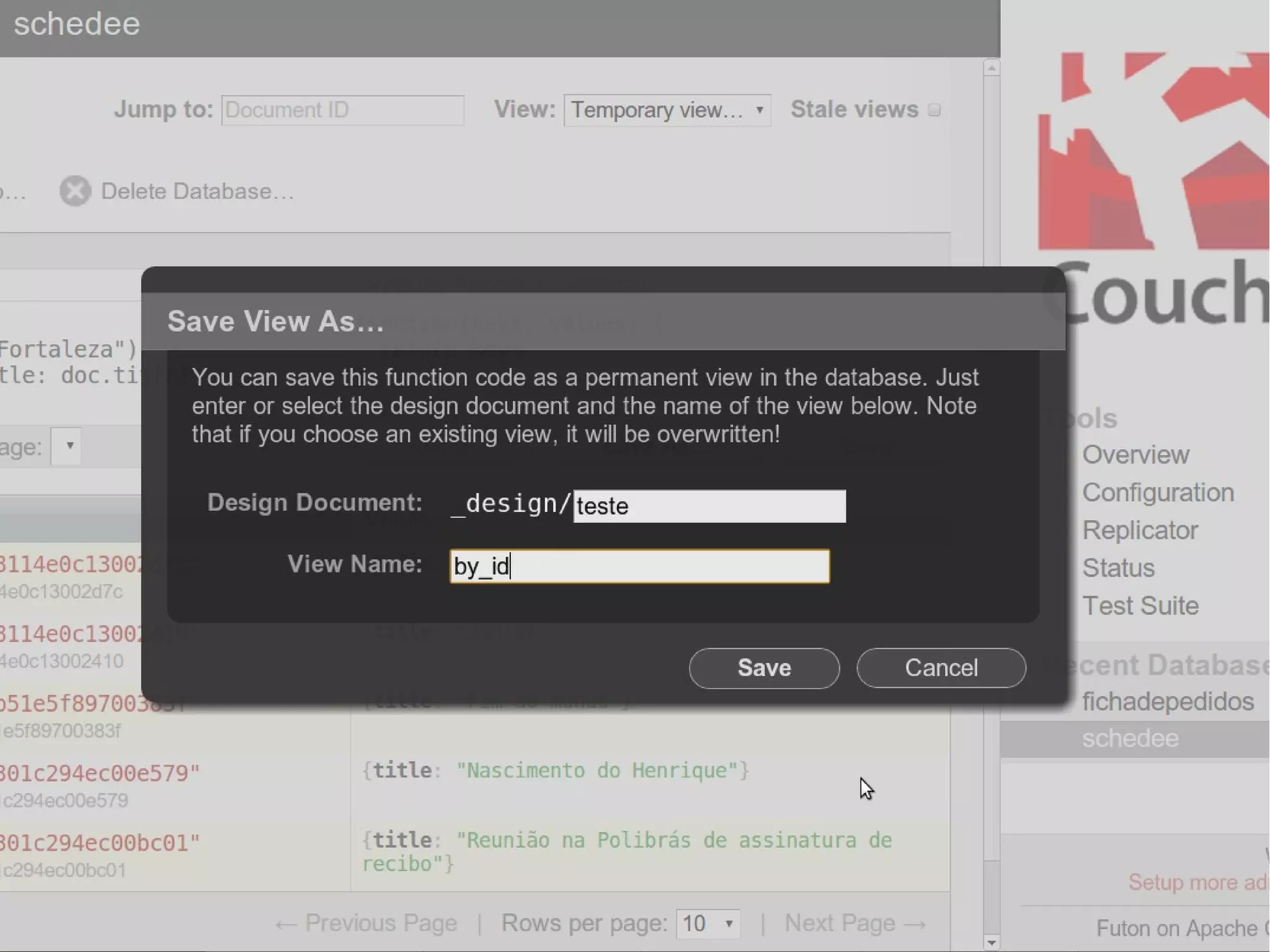Click scrollbar down arrow at bottom

click(991, 942)
